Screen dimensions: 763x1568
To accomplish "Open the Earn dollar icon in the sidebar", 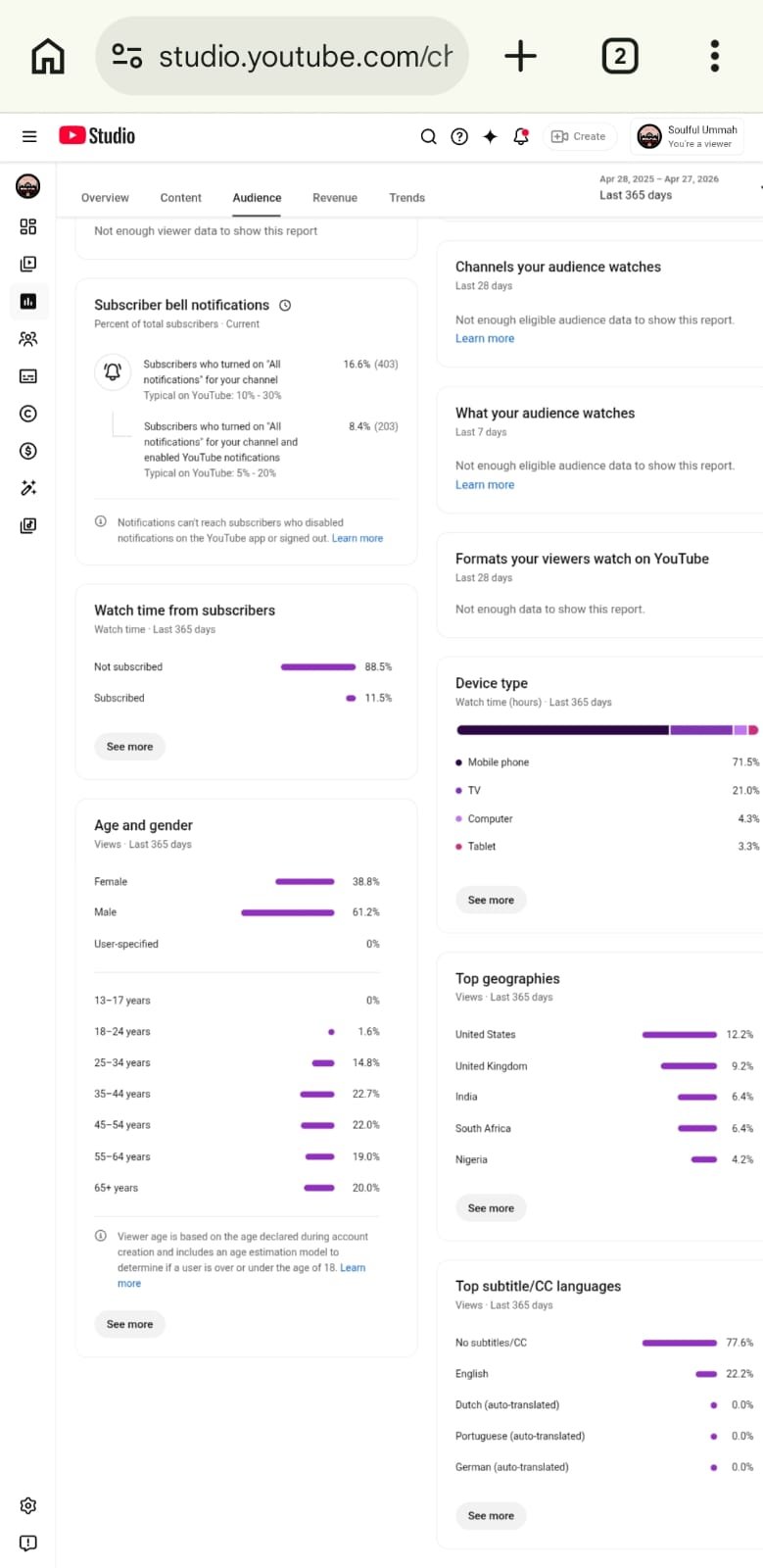I will 28,451.
